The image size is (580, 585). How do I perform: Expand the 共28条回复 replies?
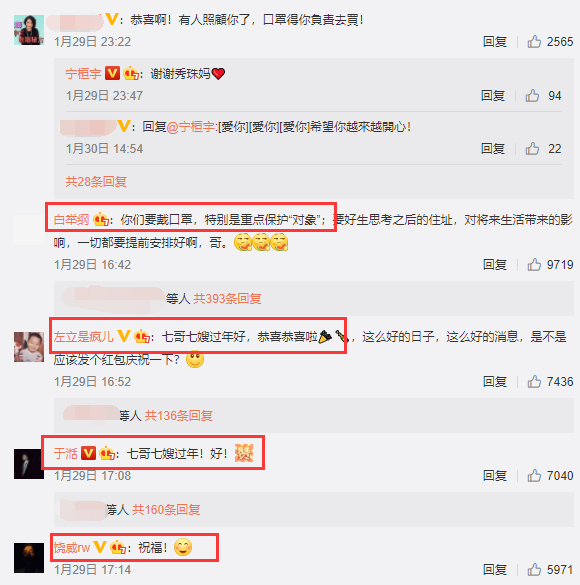point(96,182)
